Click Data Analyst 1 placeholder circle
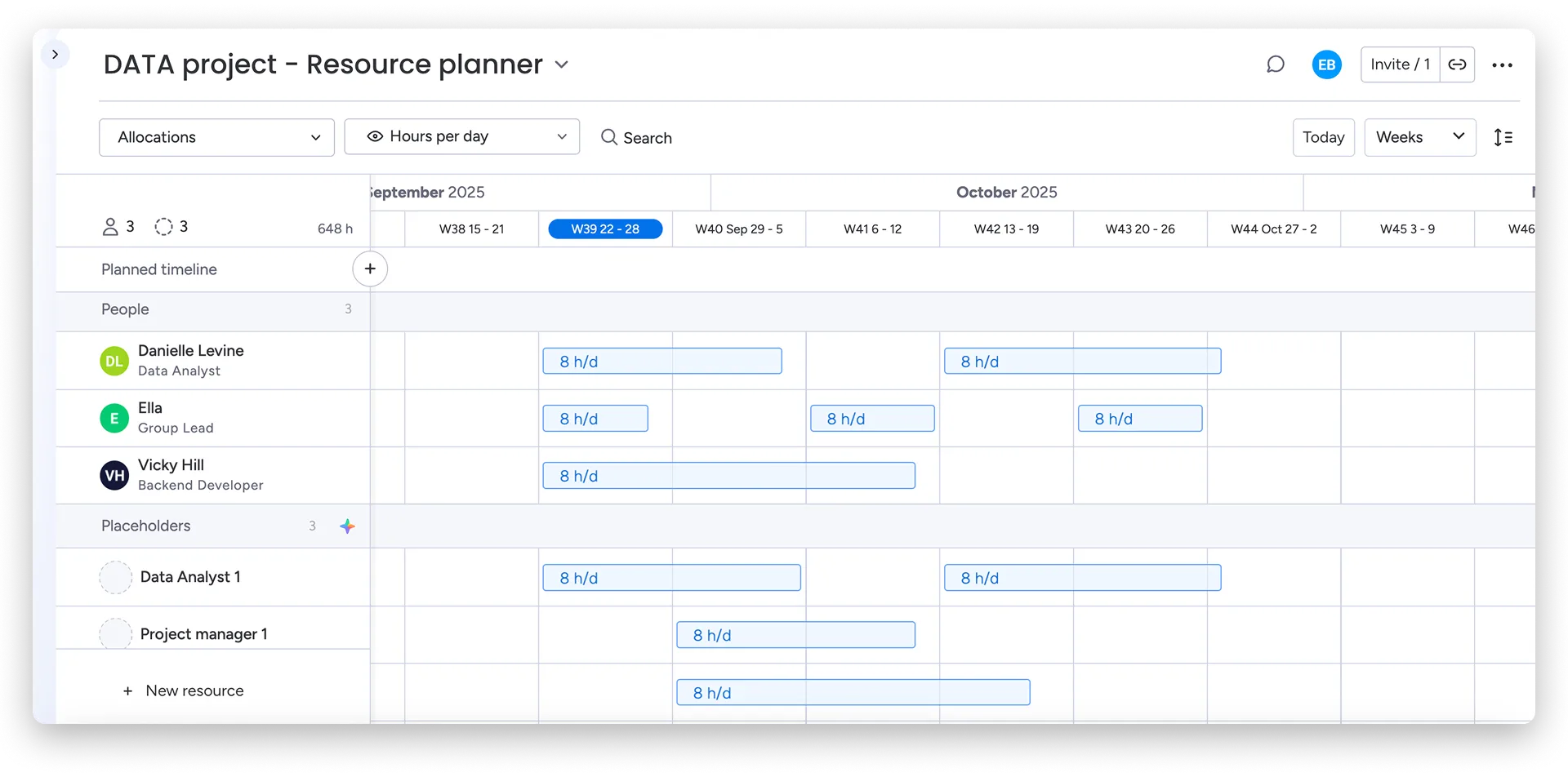The height and width of the screenshot is (777, 1568). (x=115, y=577)
